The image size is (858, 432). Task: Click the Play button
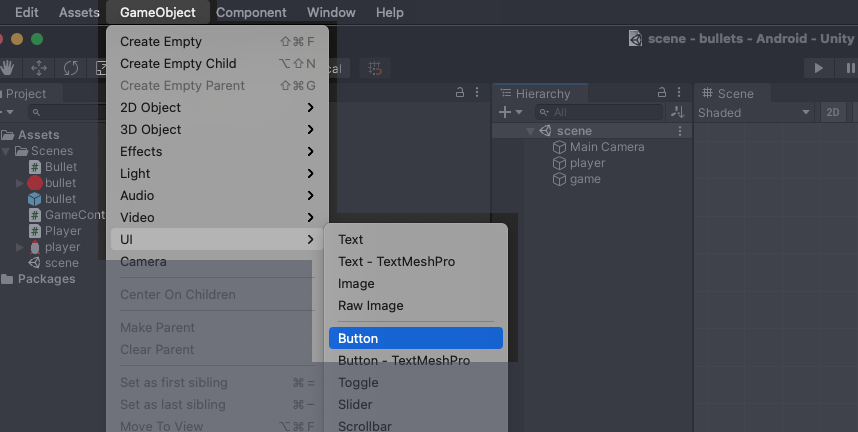pyautogui.click(x=819, y=68)
